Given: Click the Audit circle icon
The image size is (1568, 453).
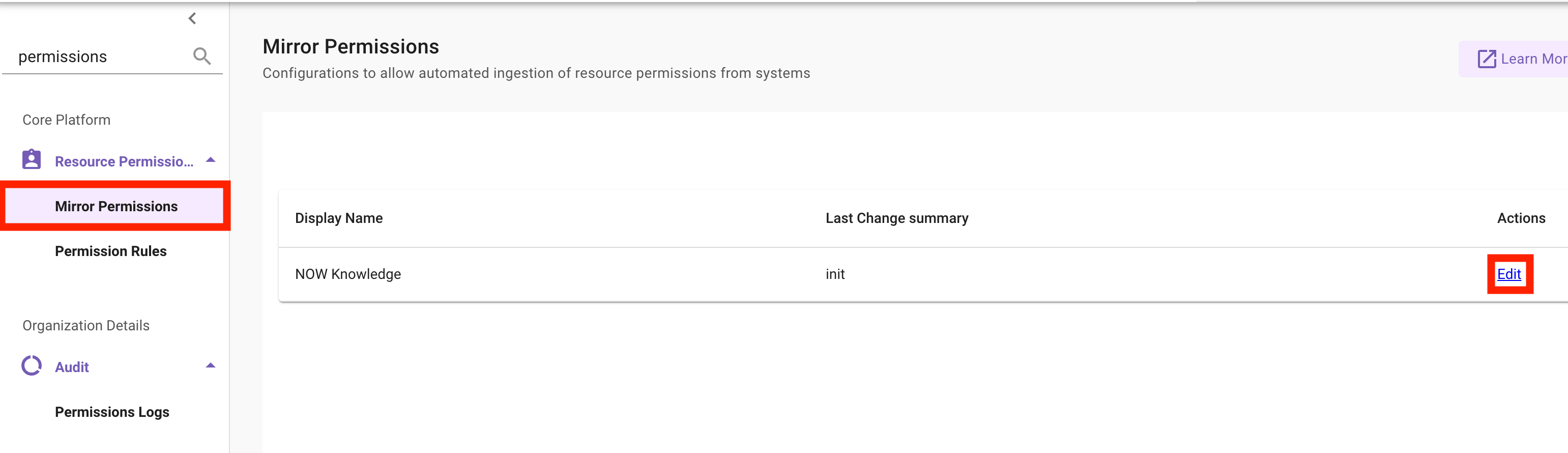Looking at the screenshot, I should click(x=32, y=365).
